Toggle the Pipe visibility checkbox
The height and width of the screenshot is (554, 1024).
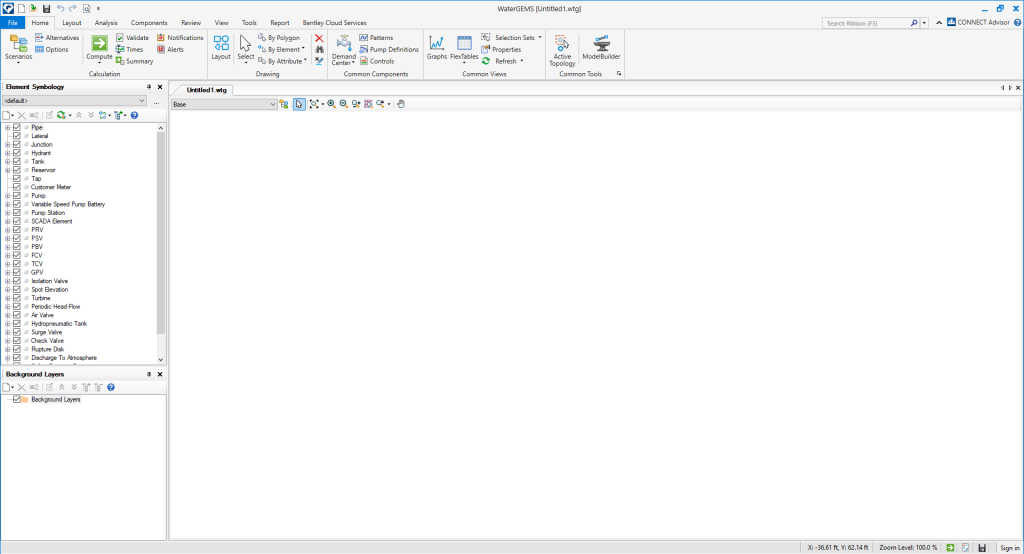pyautogui.click(x=17, y=127)
